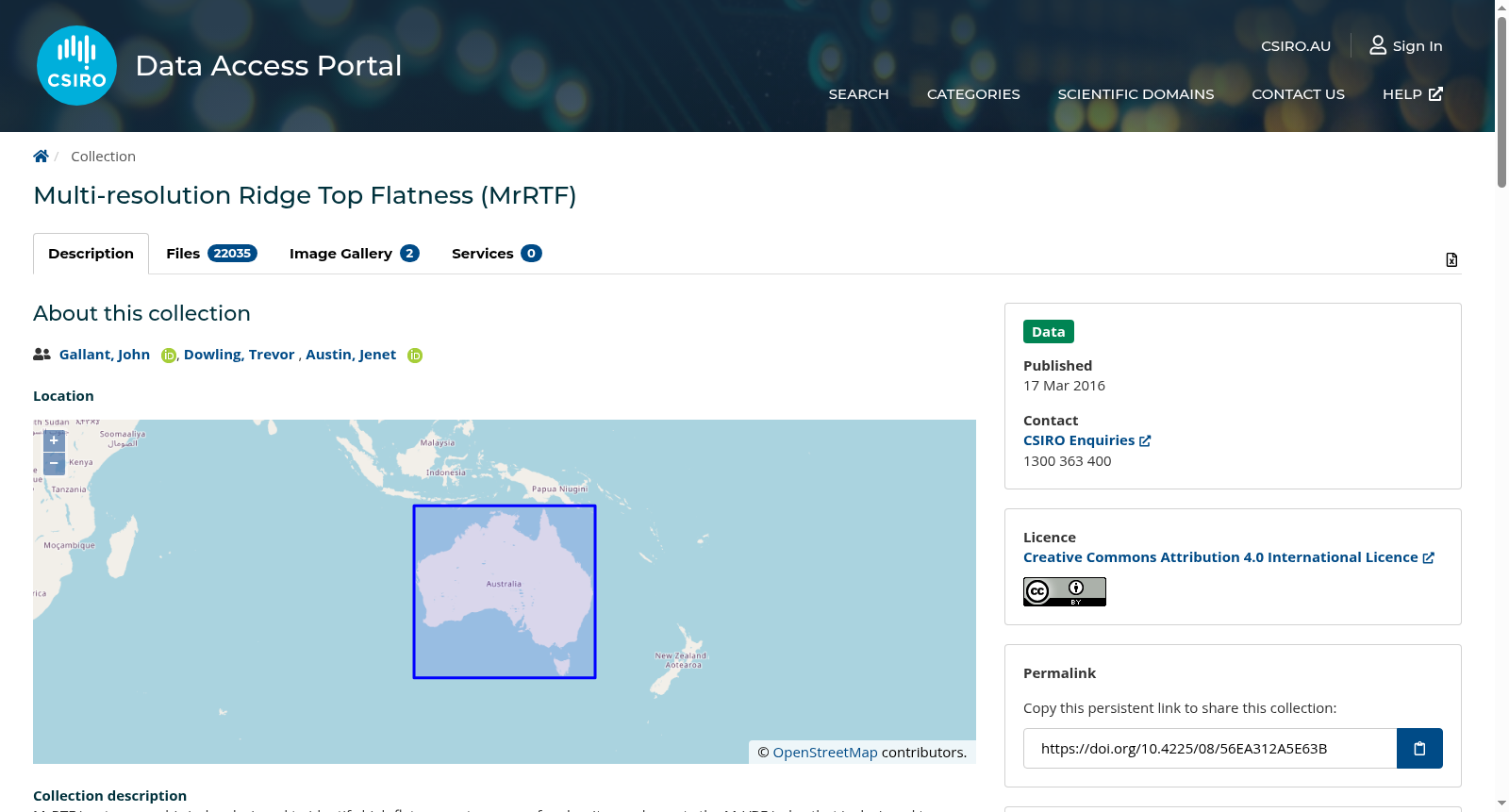
Task: Zoom in on the location map
Action: (54, 440)
